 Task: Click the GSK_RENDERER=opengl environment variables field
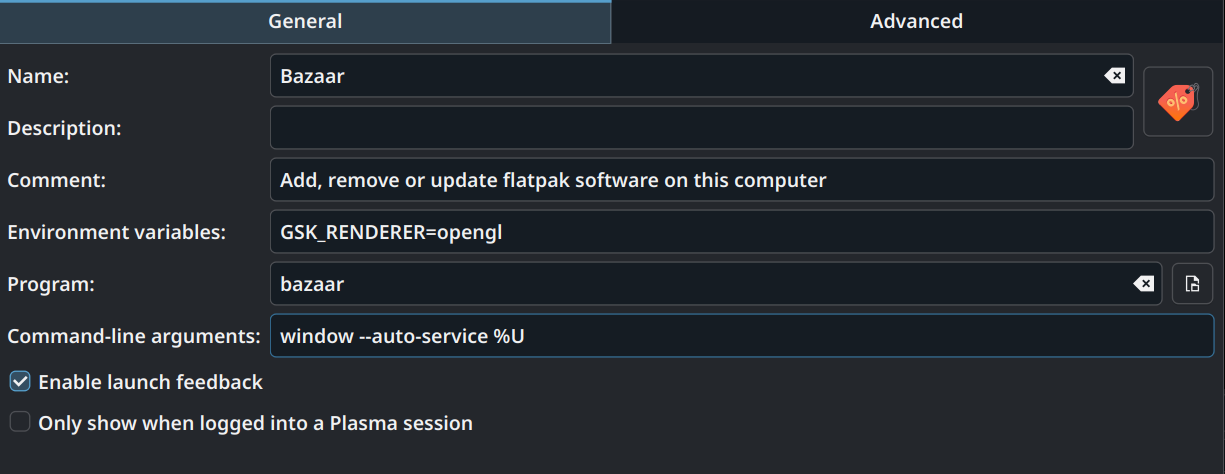pos(742,232)
